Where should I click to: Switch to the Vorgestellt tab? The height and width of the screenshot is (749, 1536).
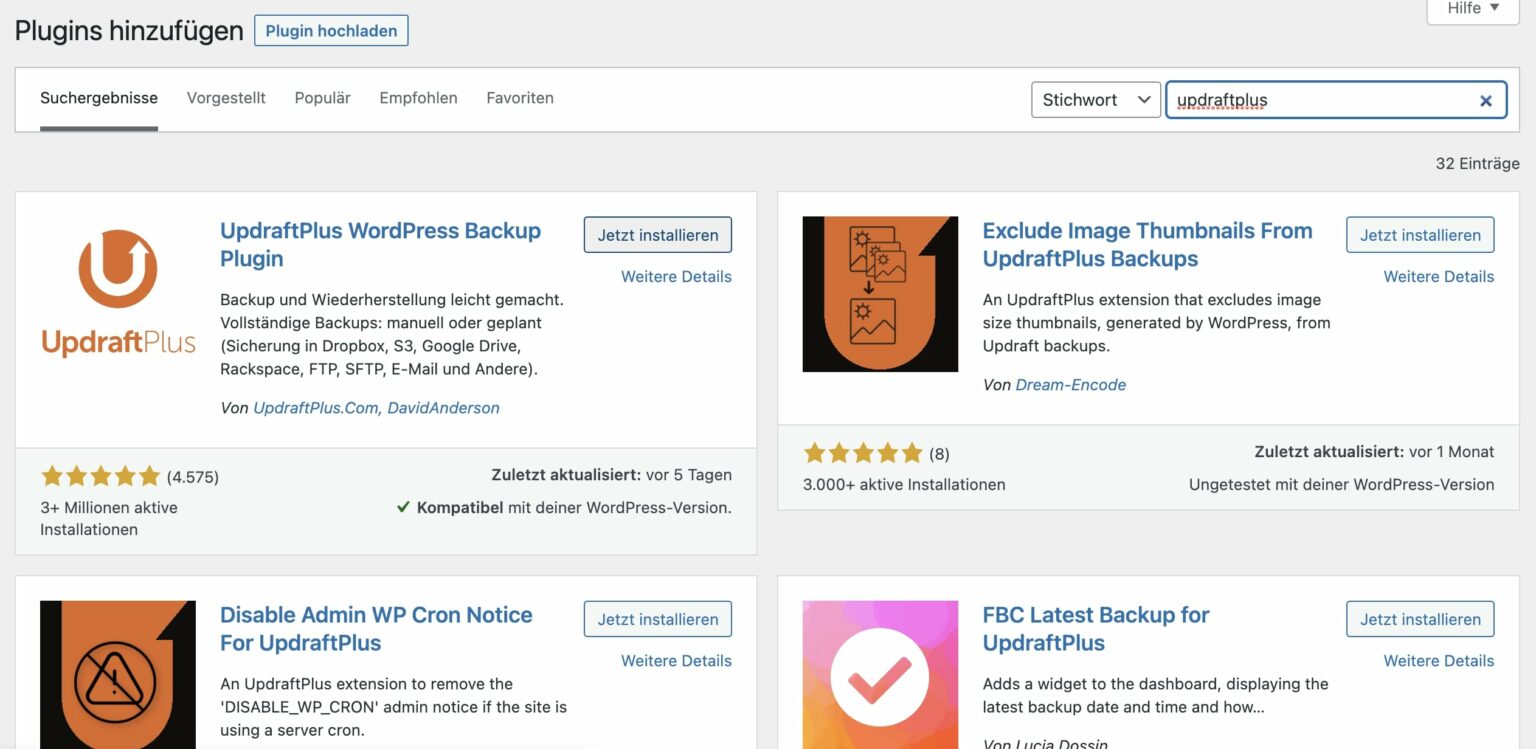[226, 98]
